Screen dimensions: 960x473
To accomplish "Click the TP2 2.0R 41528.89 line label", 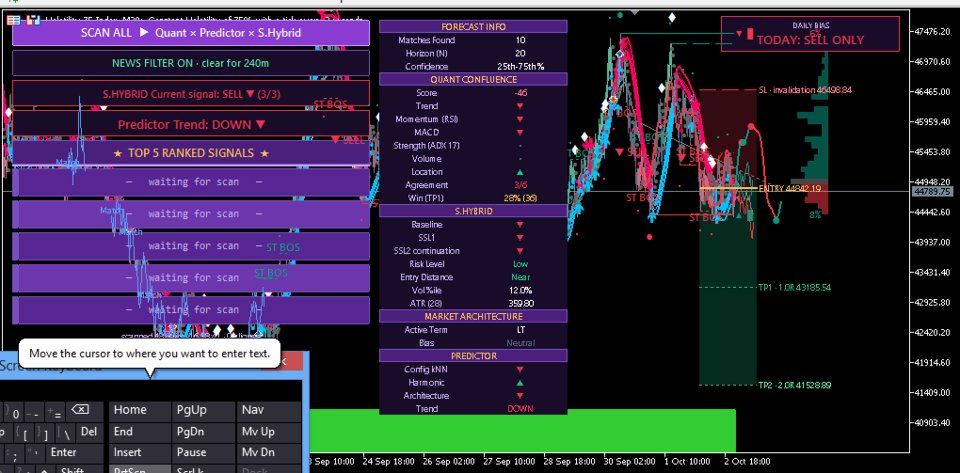I will (795, 385).
